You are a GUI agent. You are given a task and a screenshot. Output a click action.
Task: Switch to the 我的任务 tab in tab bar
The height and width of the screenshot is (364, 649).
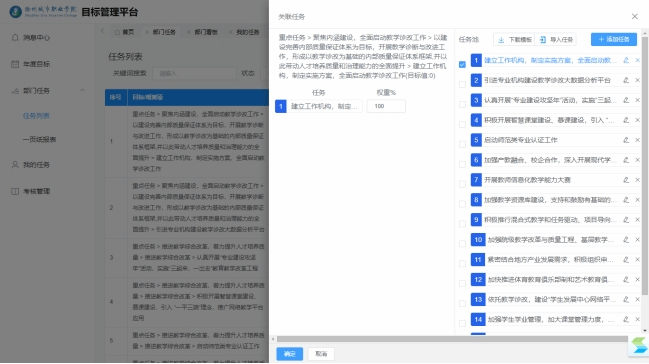click(248, 32)
